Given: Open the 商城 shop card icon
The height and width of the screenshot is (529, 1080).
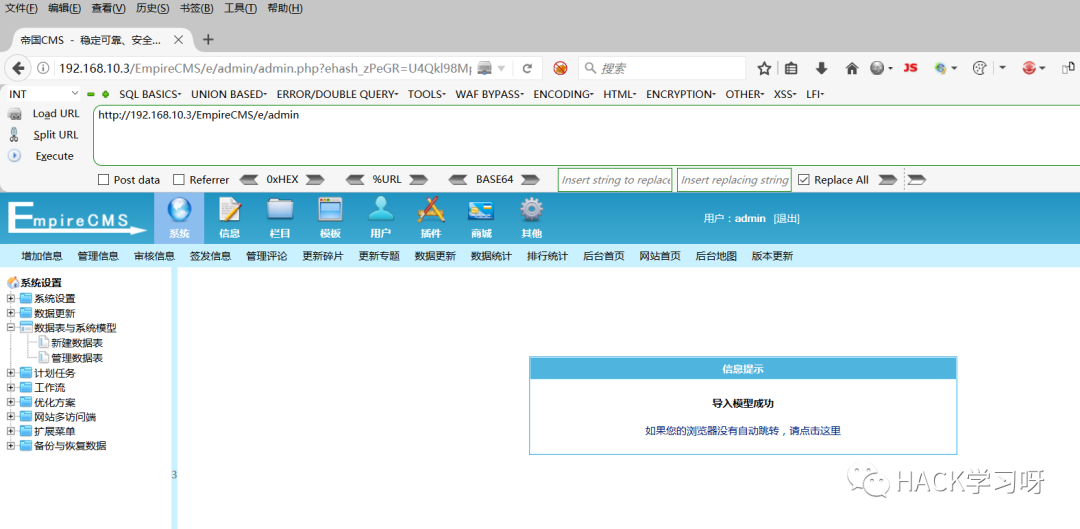Looking at the screenshot, I should tap(481, 218).
